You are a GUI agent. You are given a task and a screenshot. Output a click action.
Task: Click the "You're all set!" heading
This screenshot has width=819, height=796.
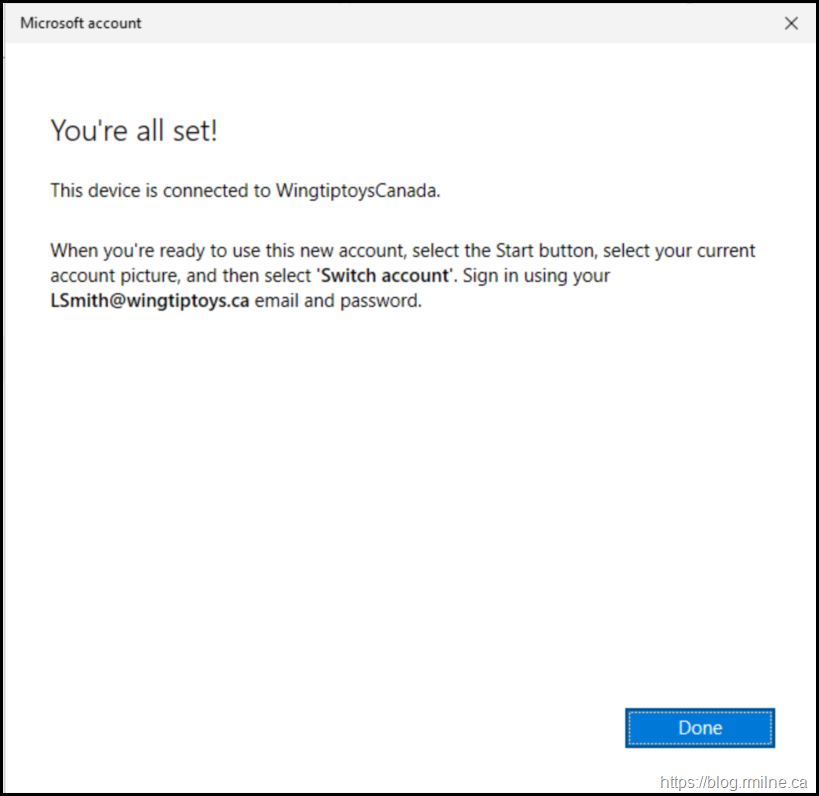click(134, 130)
